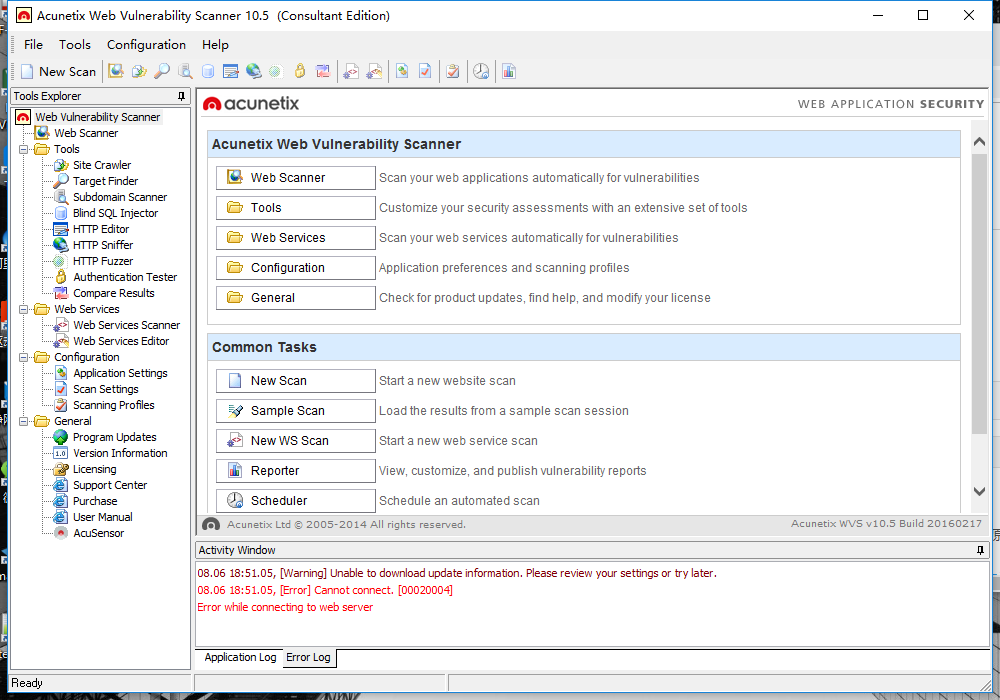This screenshot has width=1000, height=700.
Task: Click the Scheduler button under Common Tasks
Action: 295,500
